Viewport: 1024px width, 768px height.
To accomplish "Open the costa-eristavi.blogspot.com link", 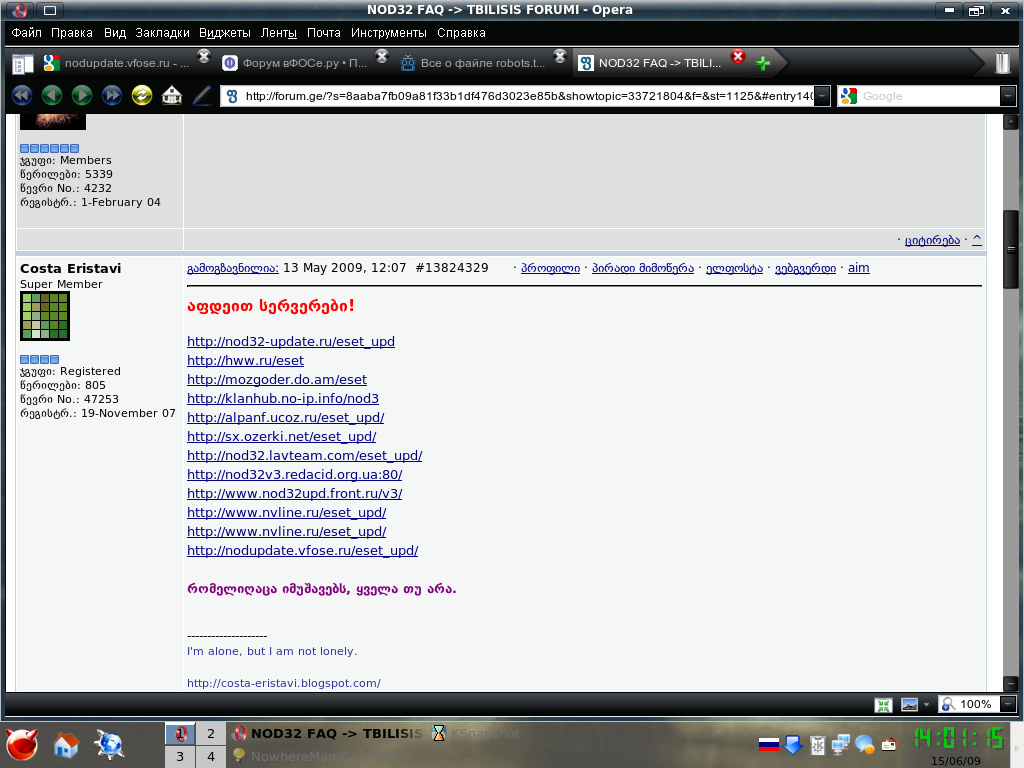I will point(283,683).
